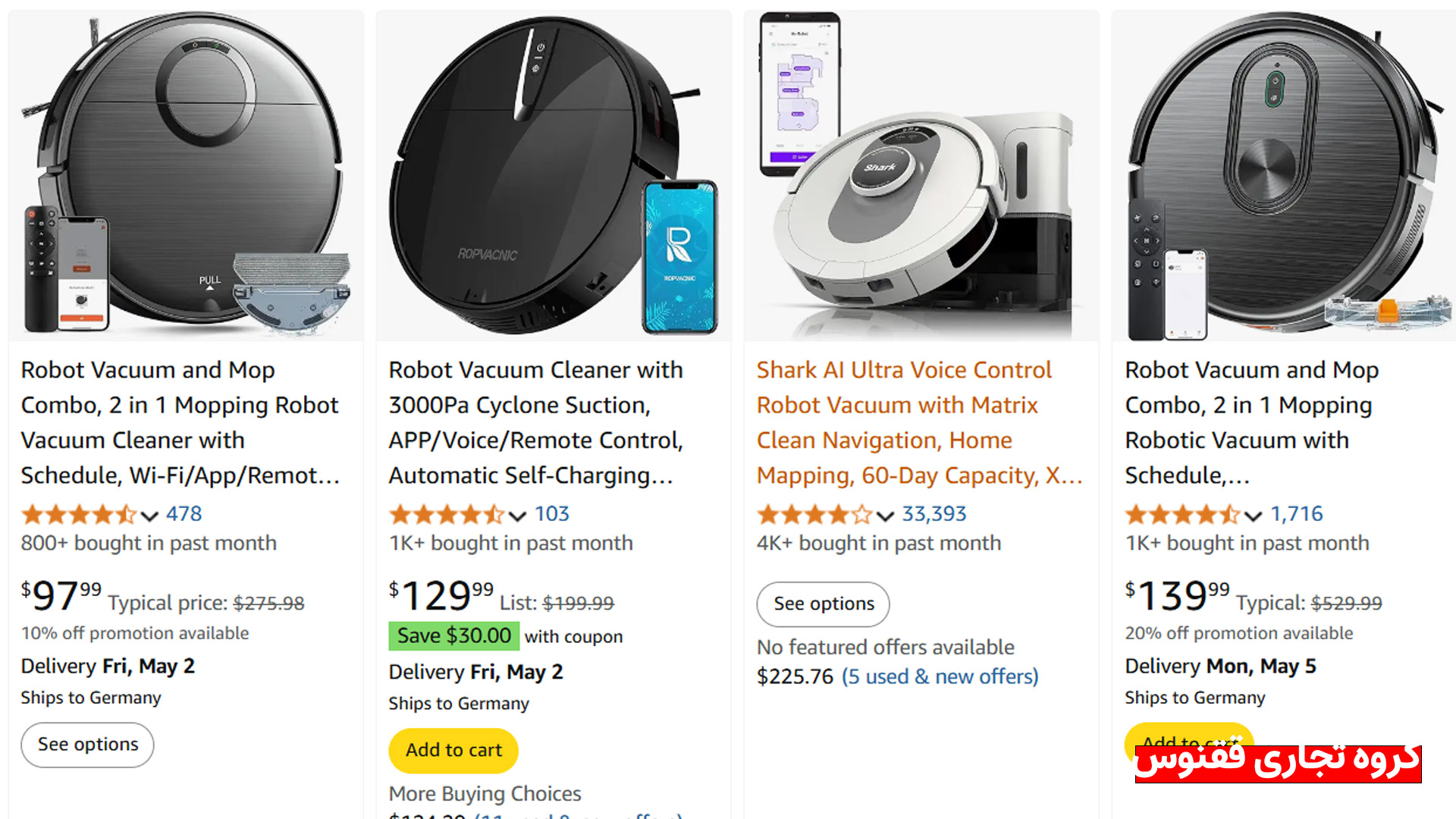Viewport: 1456px width, 819px height.
Task: Expand rating chevron beside 33,393 reviews
Action: pos(885,516)
